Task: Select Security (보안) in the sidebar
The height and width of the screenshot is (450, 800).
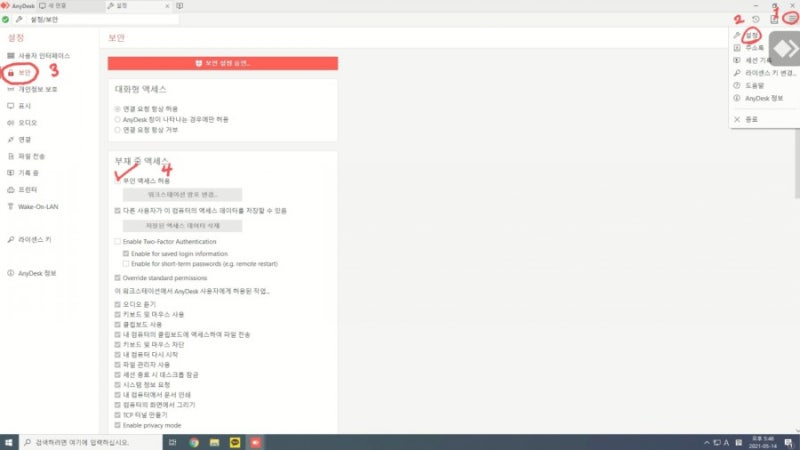Action: click(x=19, y=73)
